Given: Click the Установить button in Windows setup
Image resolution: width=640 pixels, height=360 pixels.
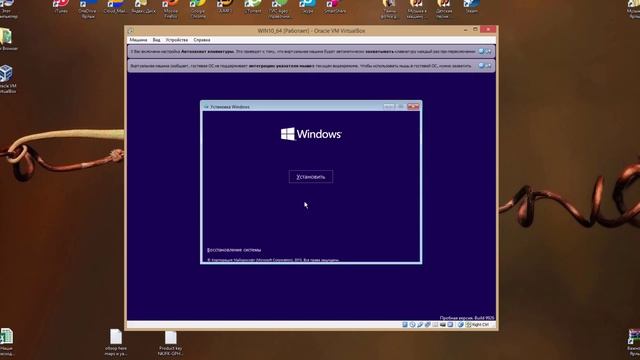Looking at the screenshot, I should [311, 177].
